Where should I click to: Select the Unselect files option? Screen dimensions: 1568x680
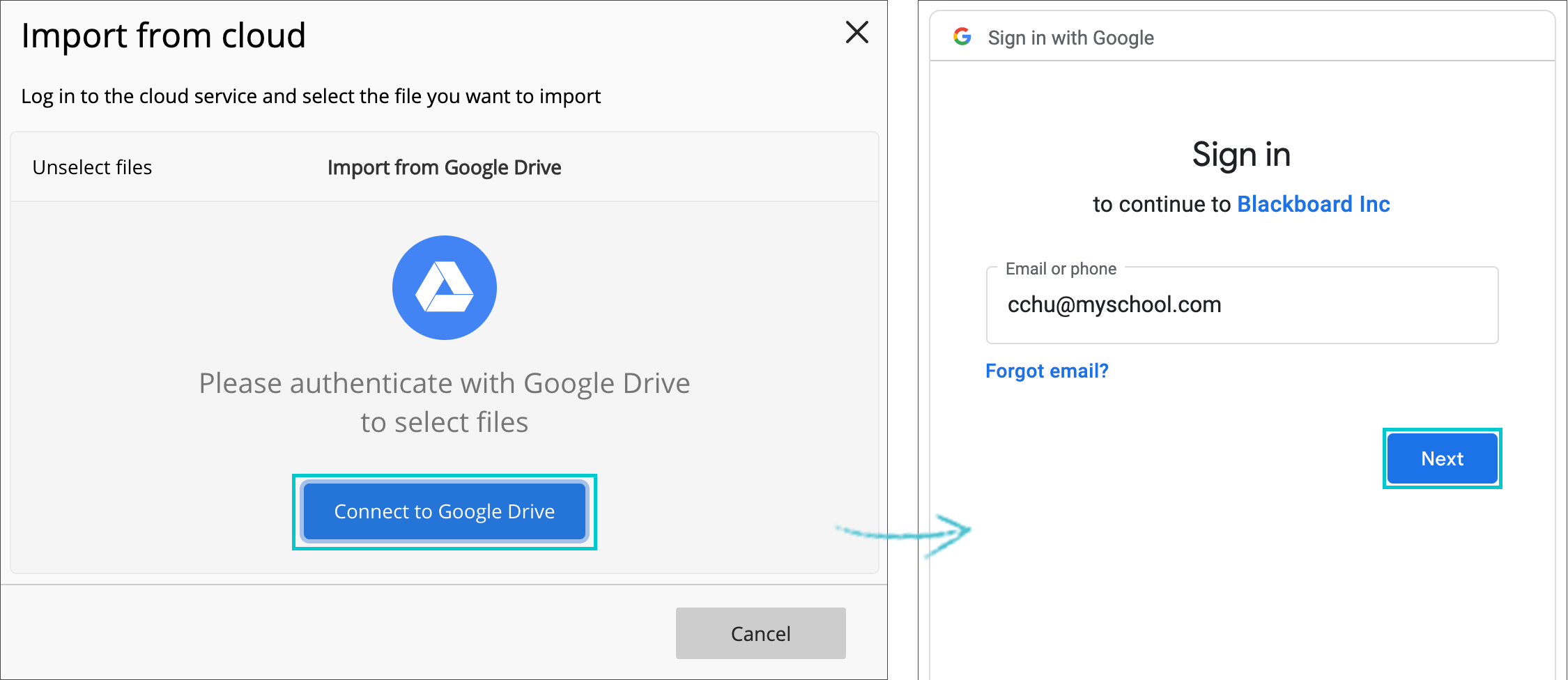click(x=92, y=167)
